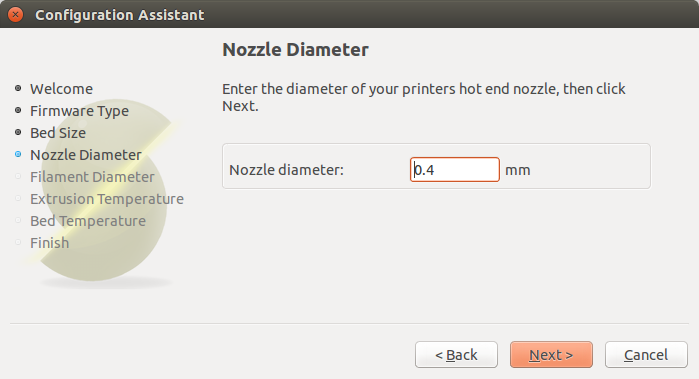Click the blue Nozzle Diameter bullet

click(18, 154)
